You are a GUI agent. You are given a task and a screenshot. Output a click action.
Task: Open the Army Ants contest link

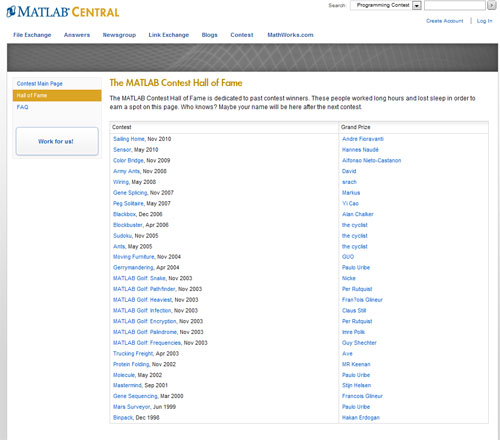pyautogui.click(x=126, y=171)
